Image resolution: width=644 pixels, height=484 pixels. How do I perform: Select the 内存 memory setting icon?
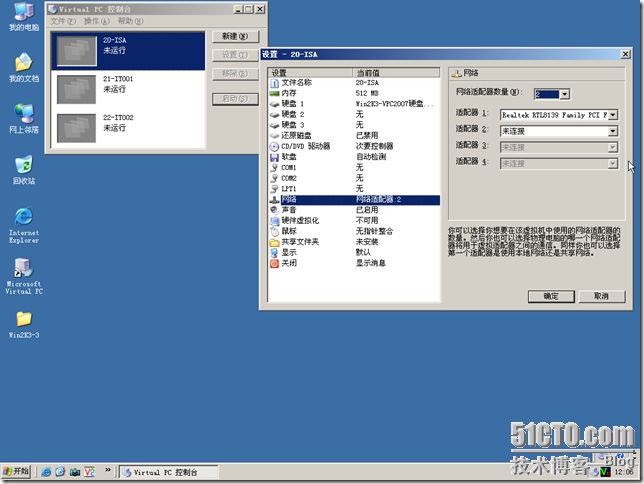click(x=274, y=93)
